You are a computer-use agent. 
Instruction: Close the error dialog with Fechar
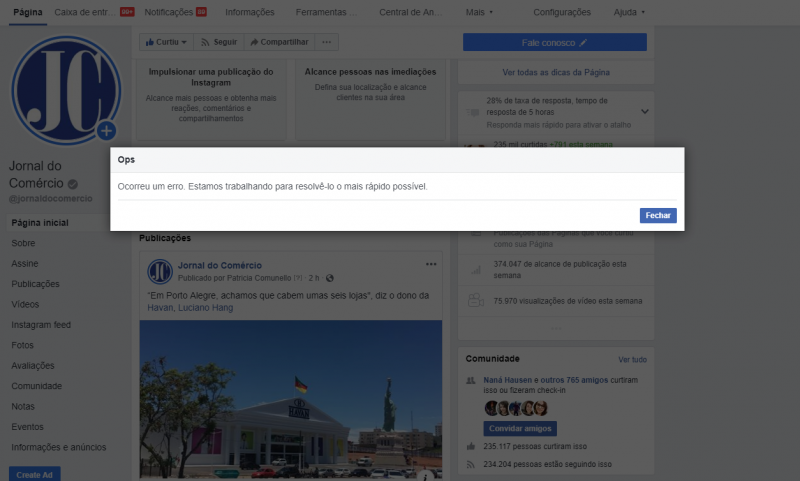658,215
